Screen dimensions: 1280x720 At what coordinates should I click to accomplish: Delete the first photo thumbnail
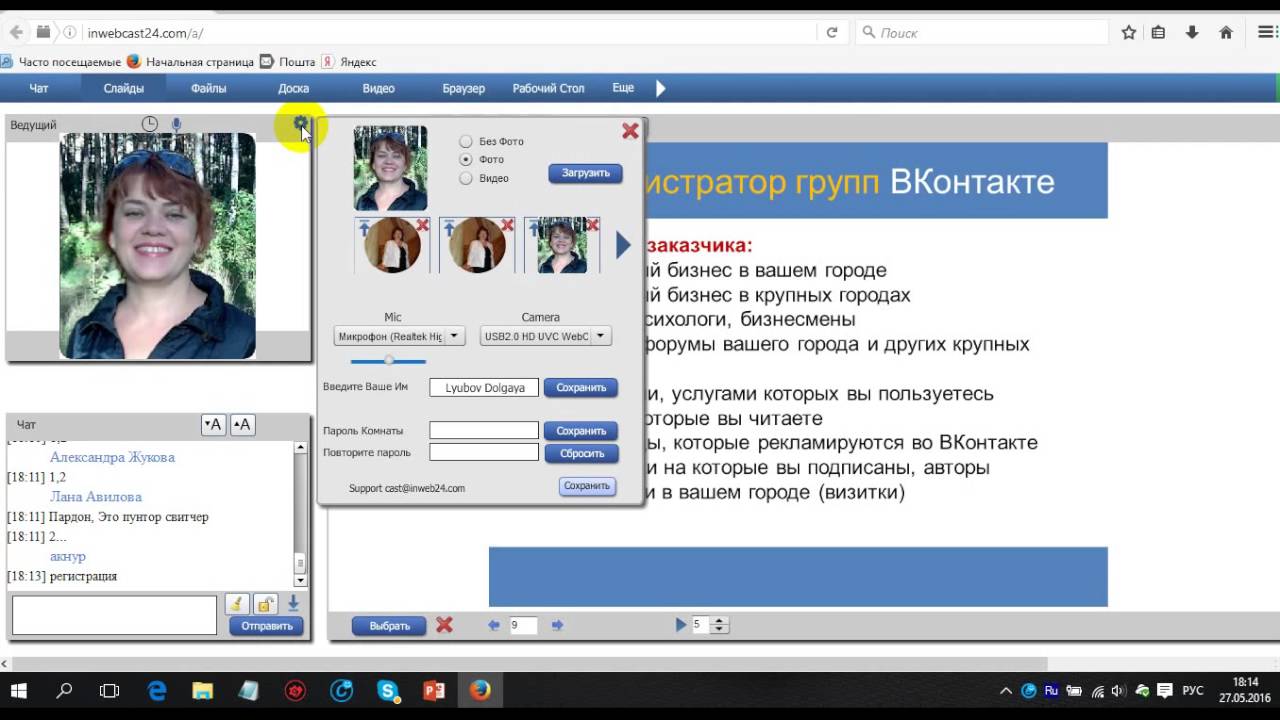(x=422, y=226)
